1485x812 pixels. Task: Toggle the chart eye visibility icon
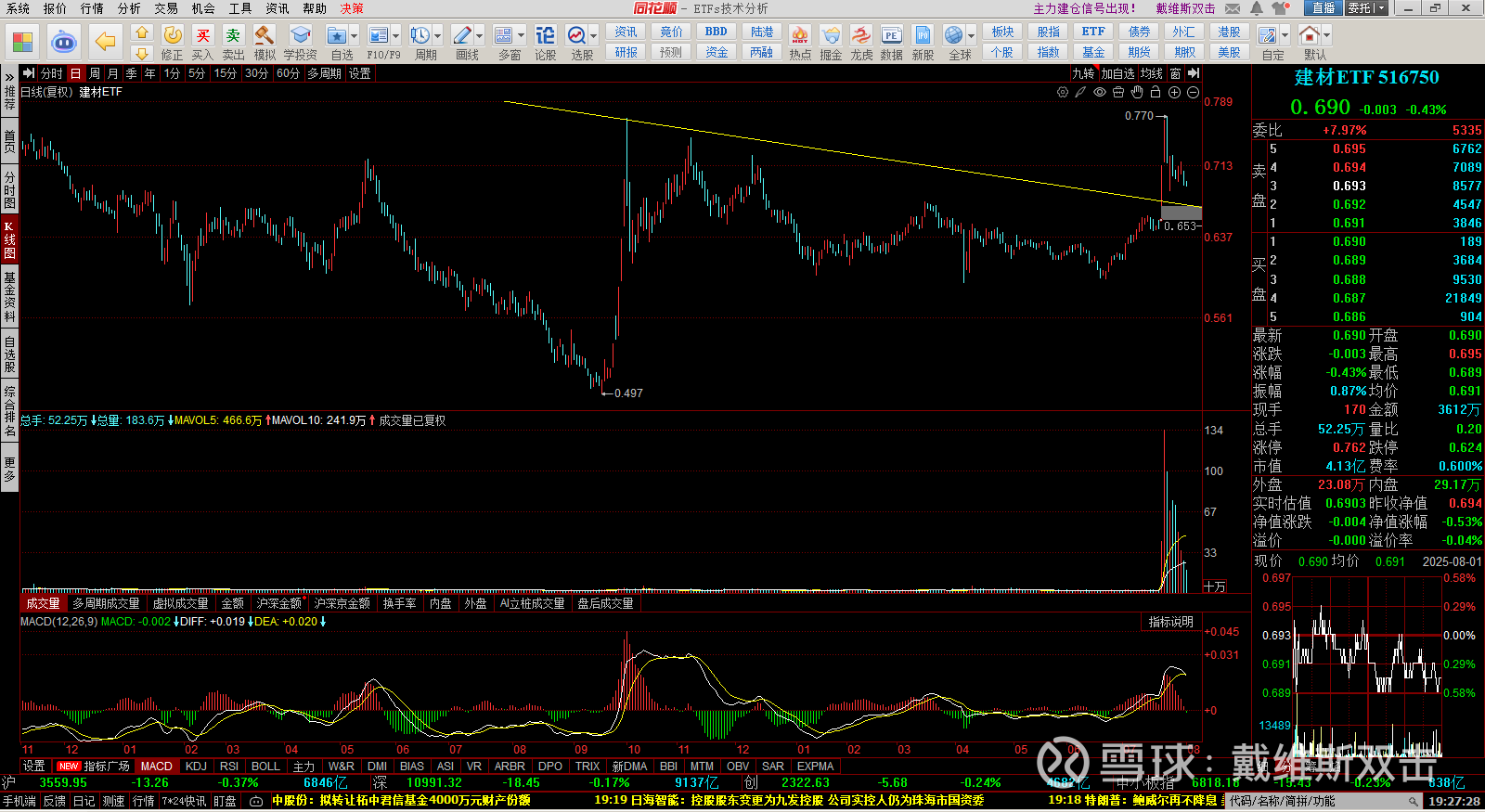click(x=1100, y=92)
